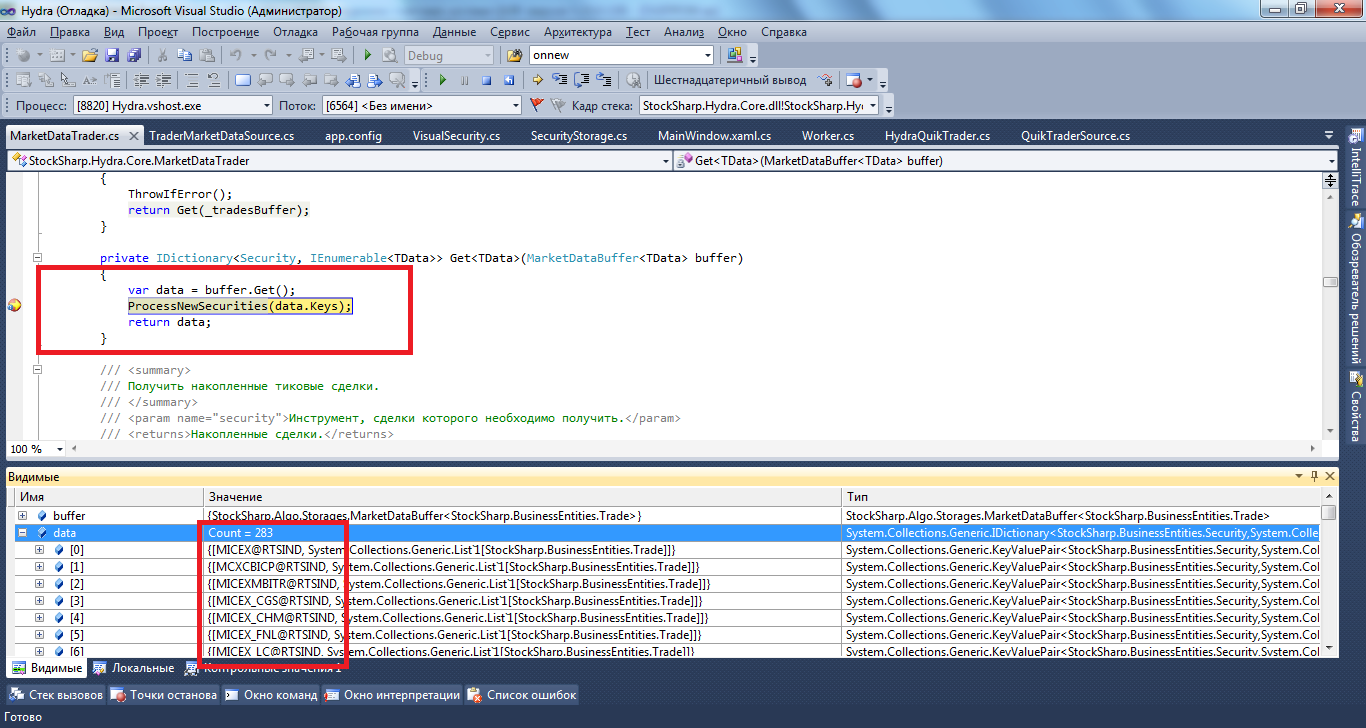
Task: Open the Свойства side panel tab
Action: click(x=1356, y=406)
